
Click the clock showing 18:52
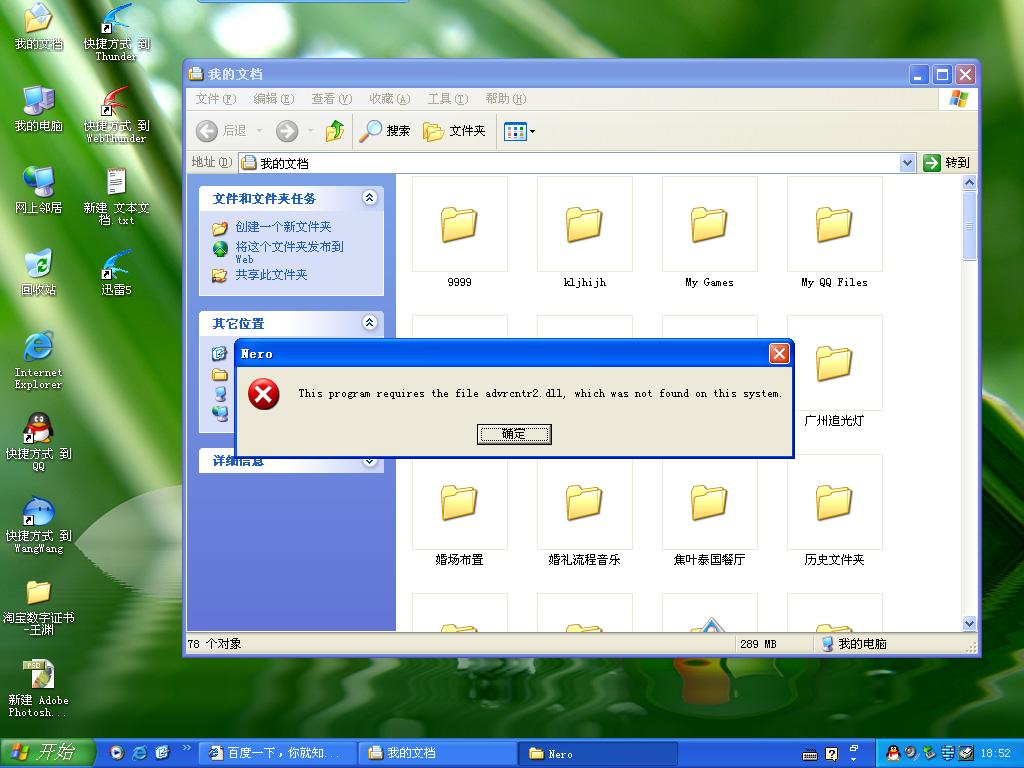tap(995, 753)
